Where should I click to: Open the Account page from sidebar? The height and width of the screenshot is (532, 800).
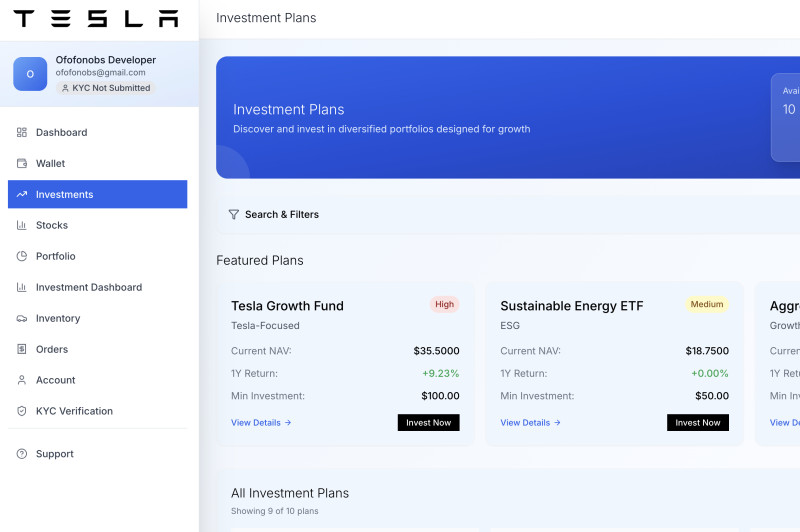pos(55,381)
